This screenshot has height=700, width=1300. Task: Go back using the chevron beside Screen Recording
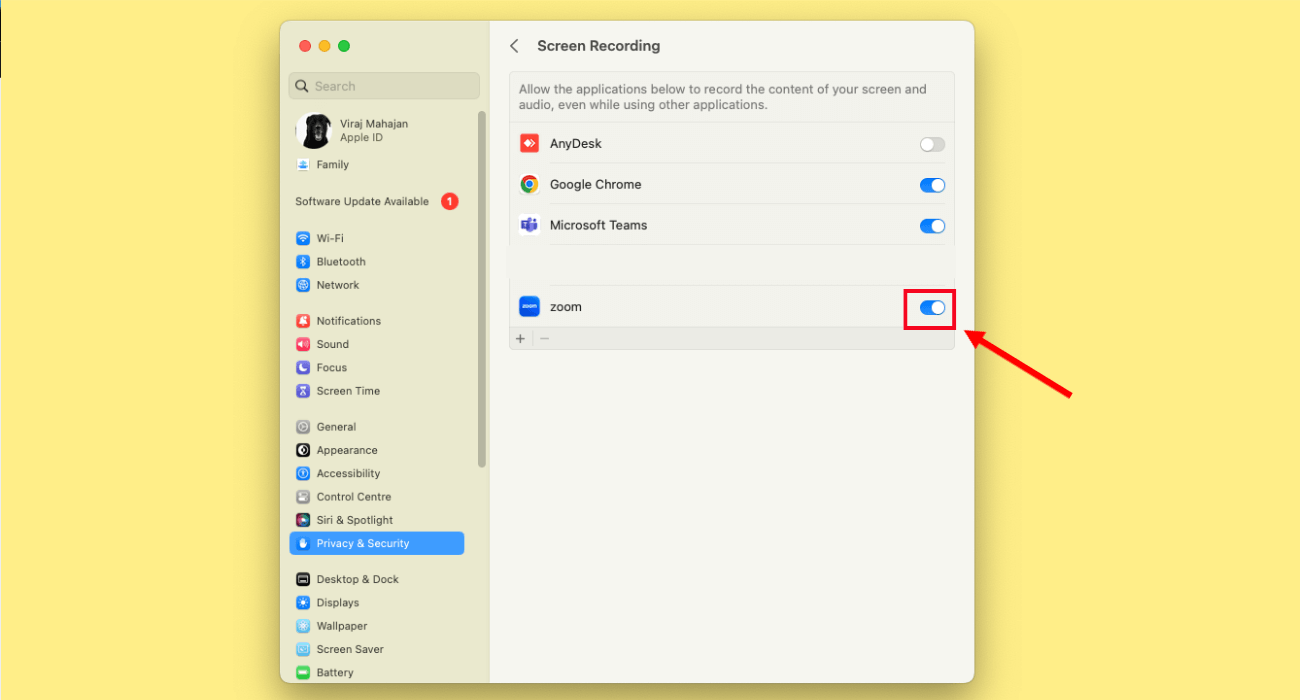coord(514,46)
